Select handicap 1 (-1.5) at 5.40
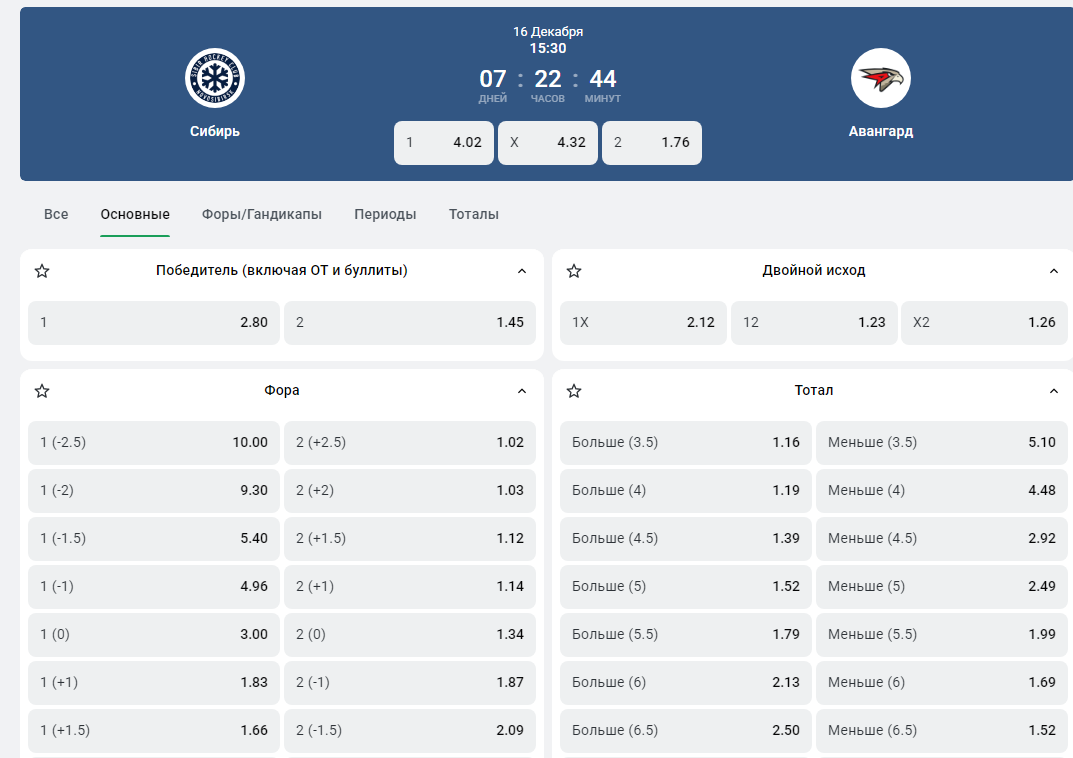1073x758 pixels. (x=154, y=538)
